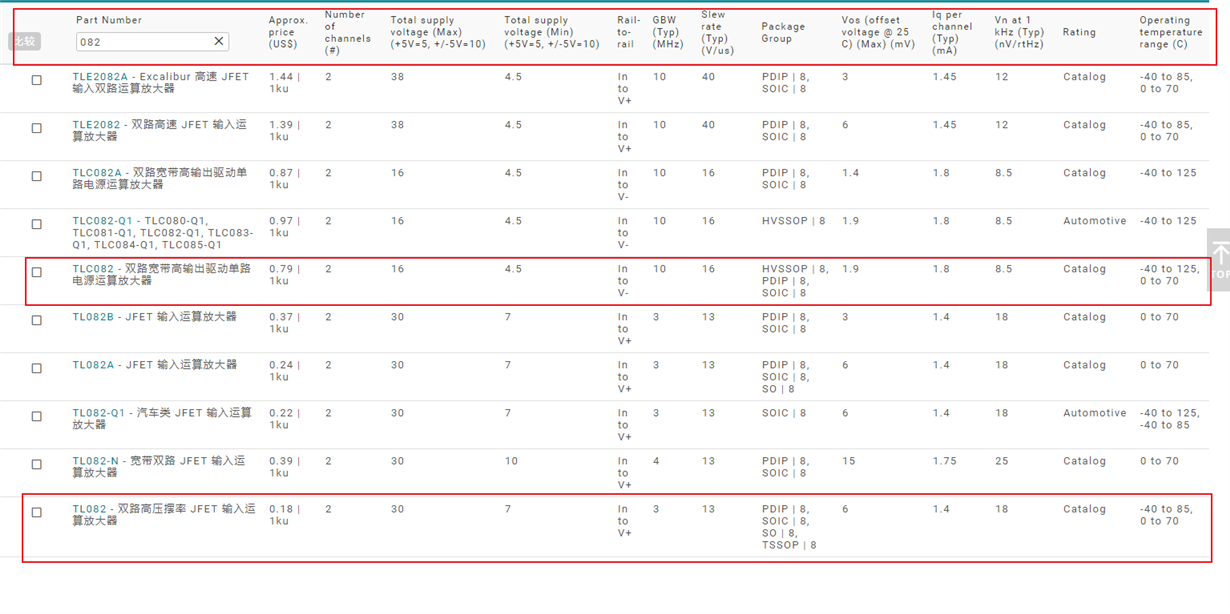Click the 0.37 | 1ku price cell
This screenshot has height=614, width=1230.
284,323
